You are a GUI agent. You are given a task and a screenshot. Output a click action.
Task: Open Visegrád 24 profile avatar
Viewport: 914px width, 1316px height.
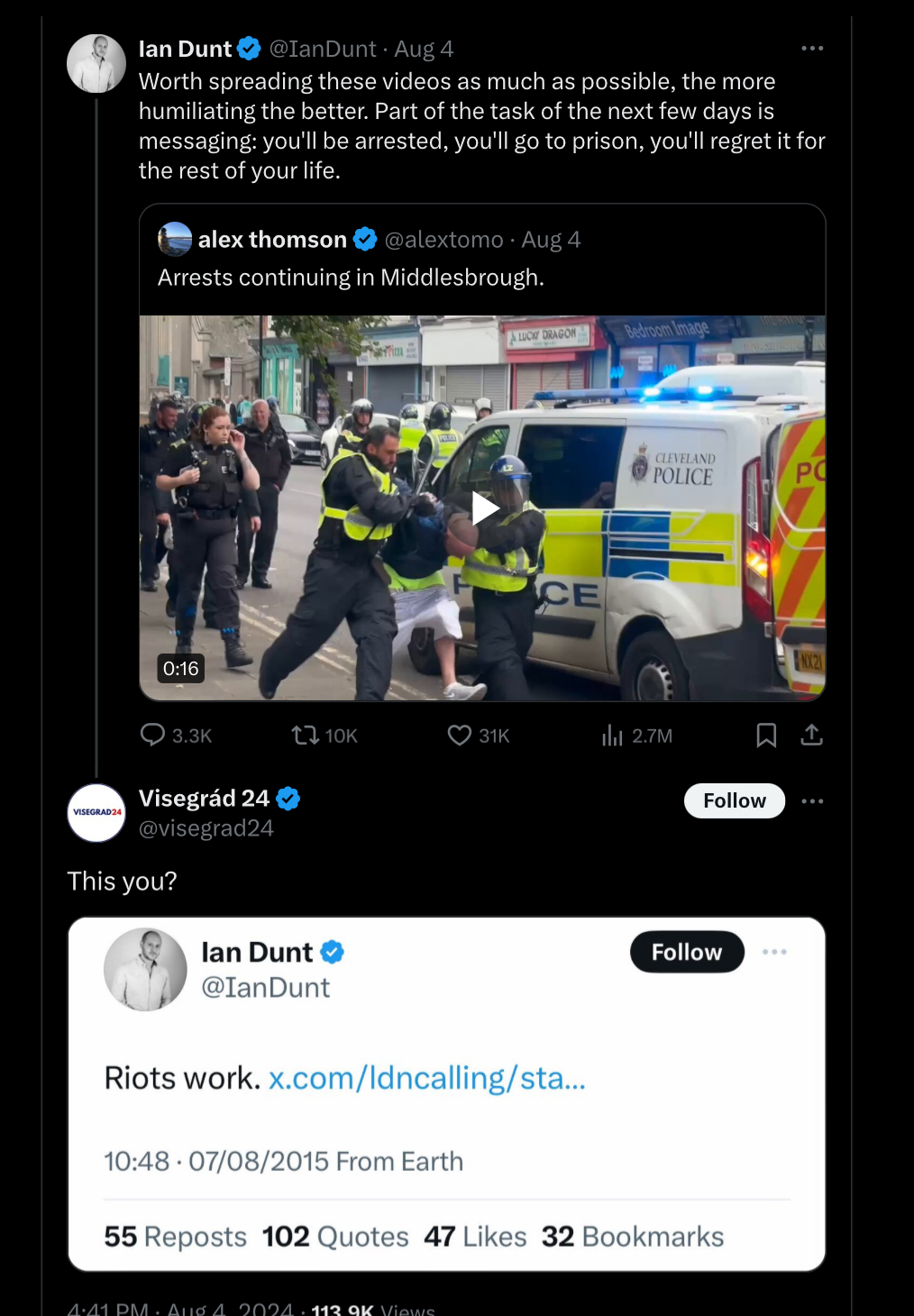pos(96,813)
